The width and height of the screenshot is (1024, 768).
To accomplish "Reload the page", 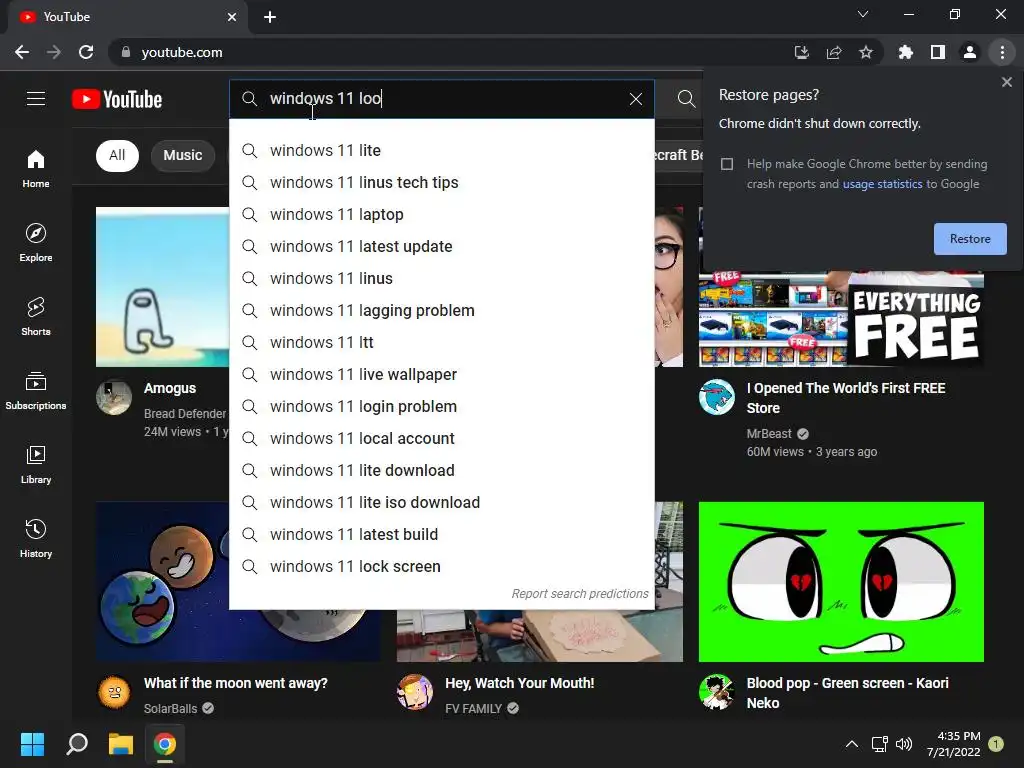I will 86,52.
